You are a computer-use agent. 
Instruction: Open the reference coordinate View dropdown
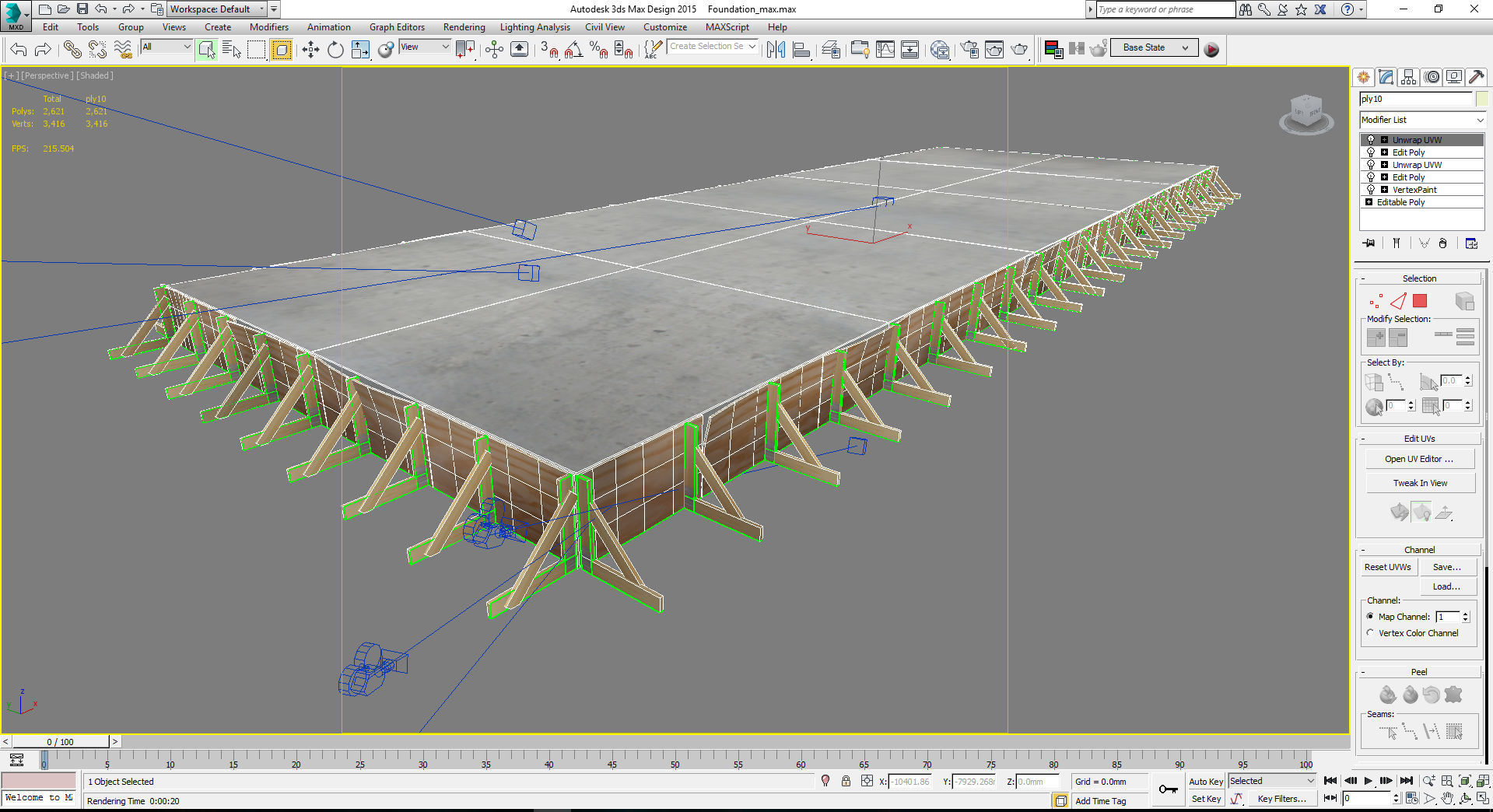(425, 47)
